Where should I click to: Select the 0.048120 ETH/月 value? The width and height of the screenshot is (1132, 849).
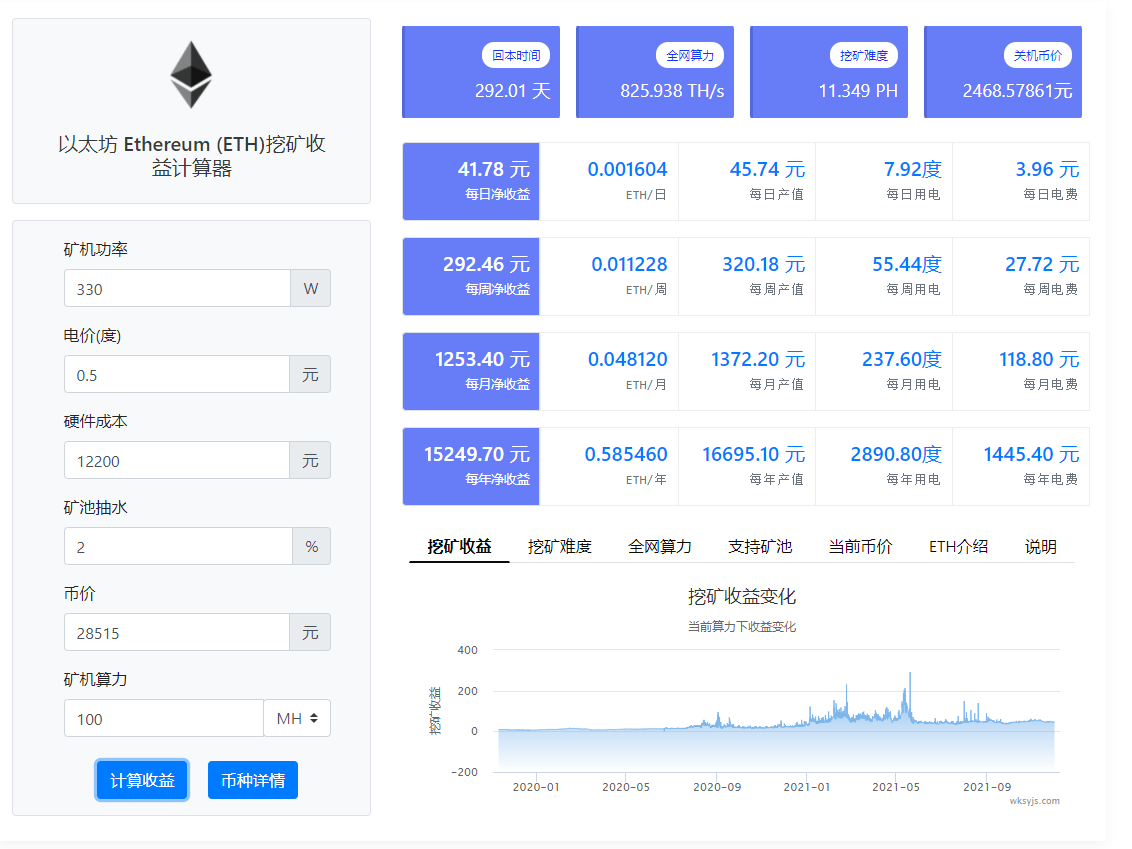(627, 360)
